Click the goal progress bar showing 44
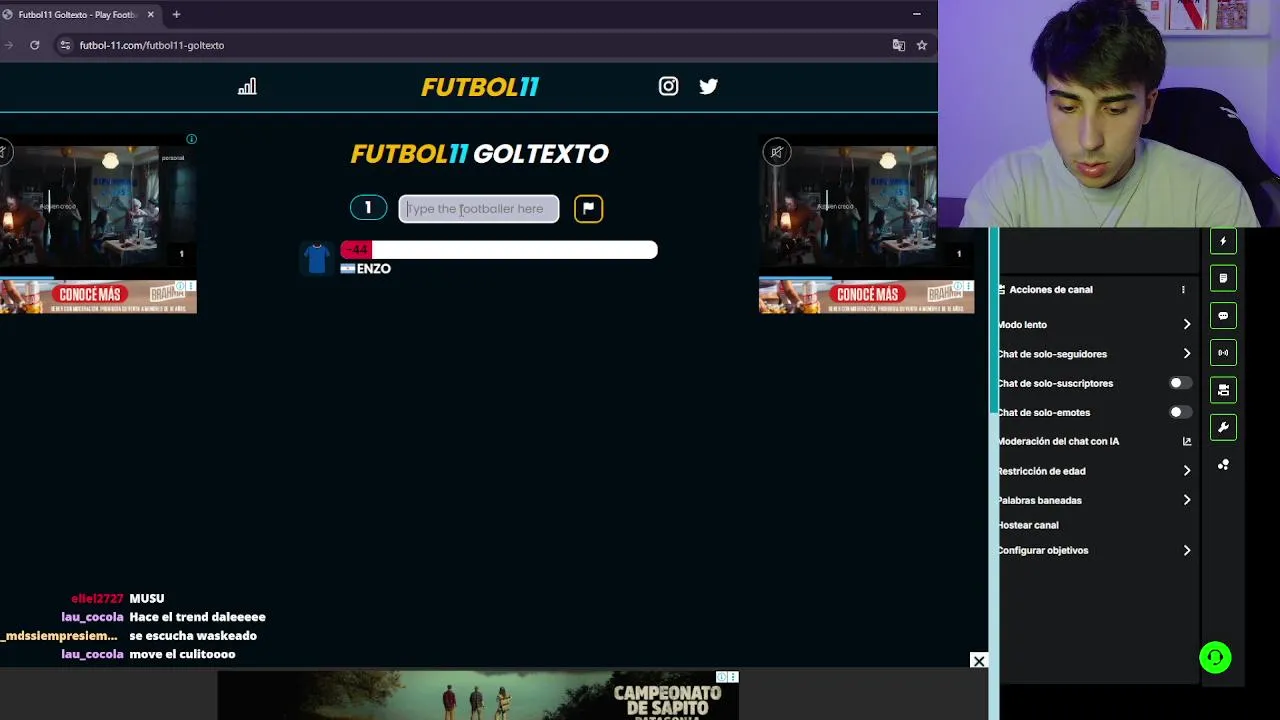1280x720 pixels. coord(499,250)
